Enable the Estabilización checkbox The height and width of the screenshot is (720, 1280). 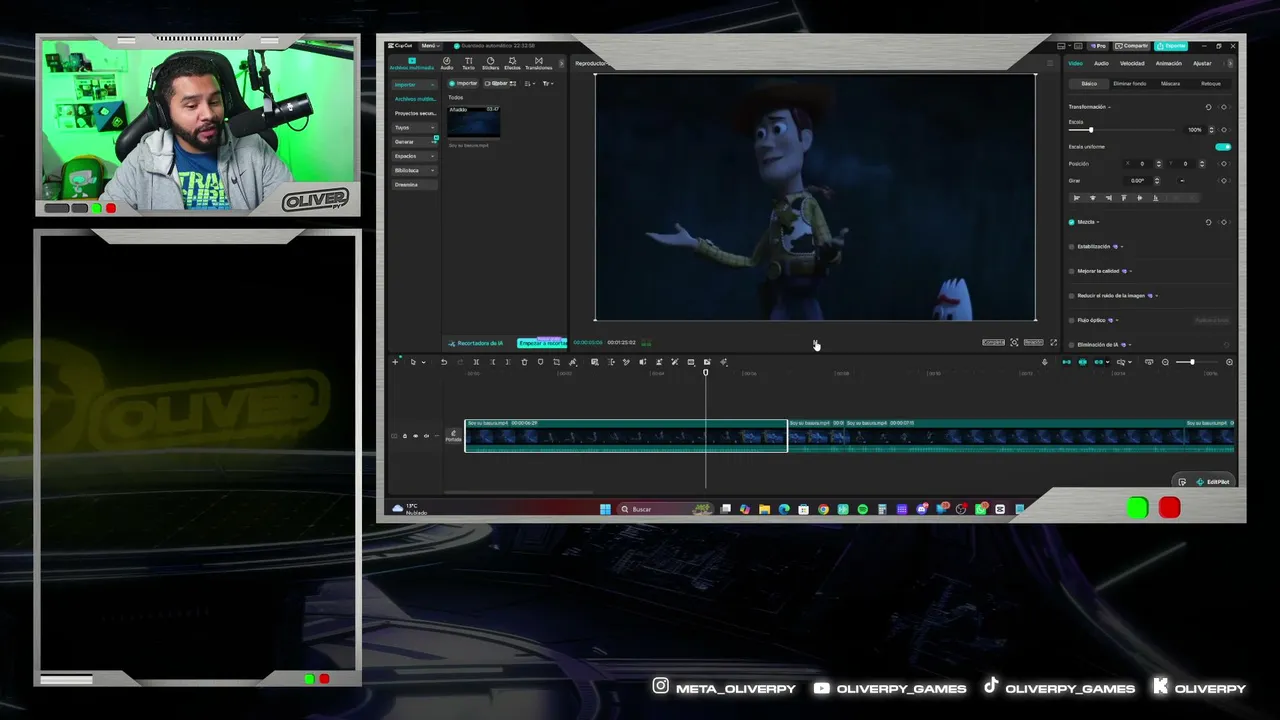point(1072,246)
